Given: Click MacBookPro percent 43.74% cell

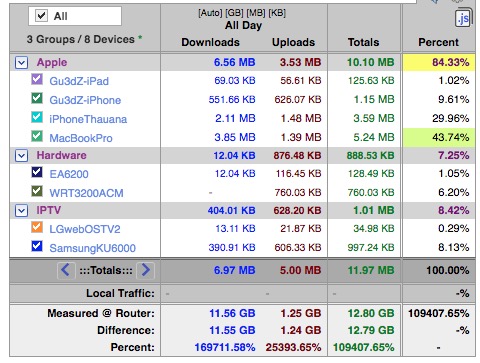Looking at the screenshot, I should coord(439,137).
